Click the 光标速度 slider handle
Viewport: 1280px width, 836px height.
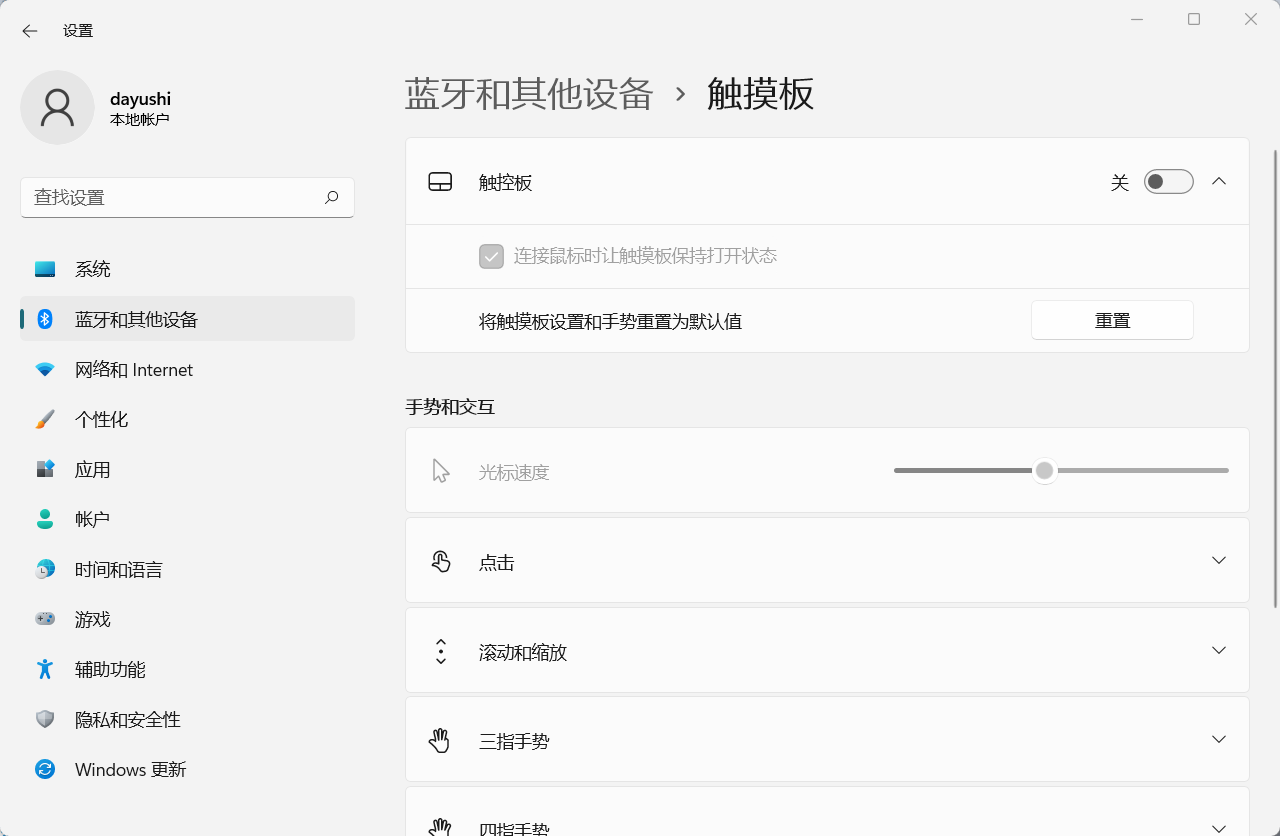1044,471
